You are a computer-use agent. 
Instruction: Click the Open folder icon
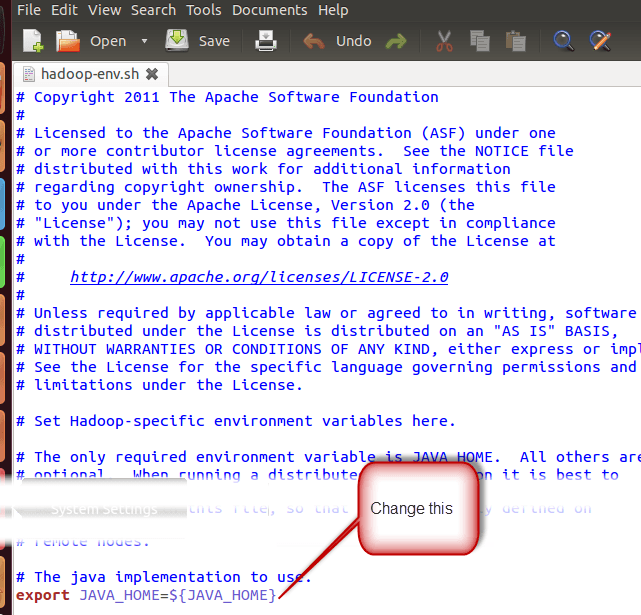pyautogui.click(x=67, y=41)
